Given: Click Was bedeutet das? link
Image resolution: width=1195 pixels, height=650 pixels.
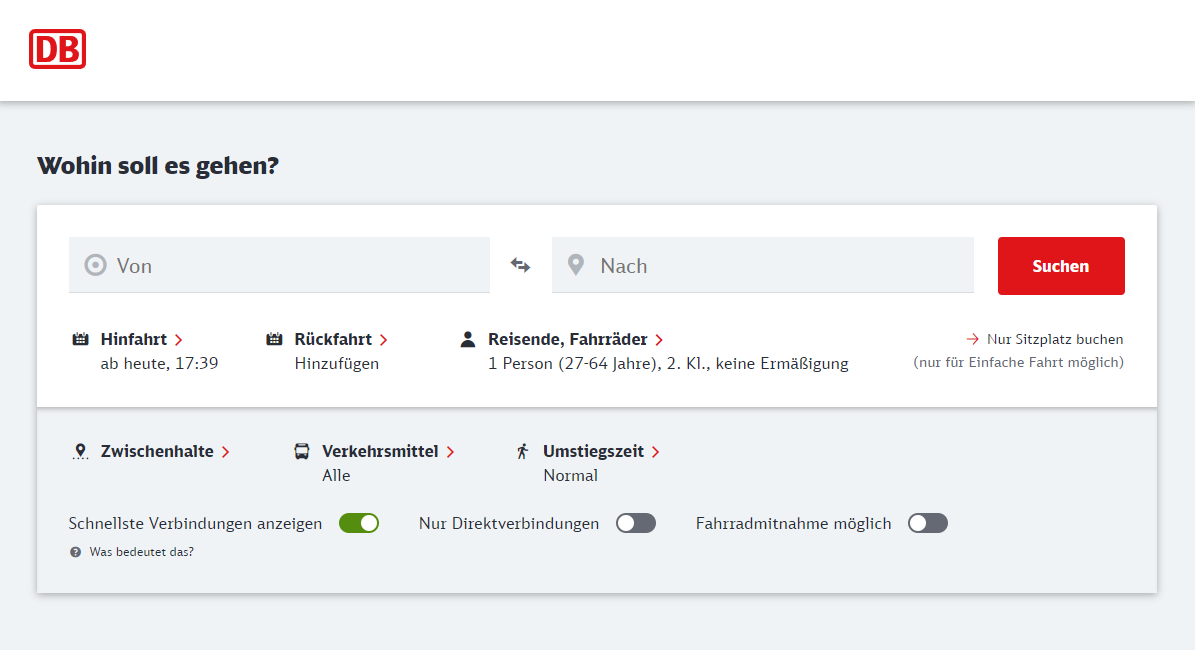Looking at the screenshot, I should (142, 552).
